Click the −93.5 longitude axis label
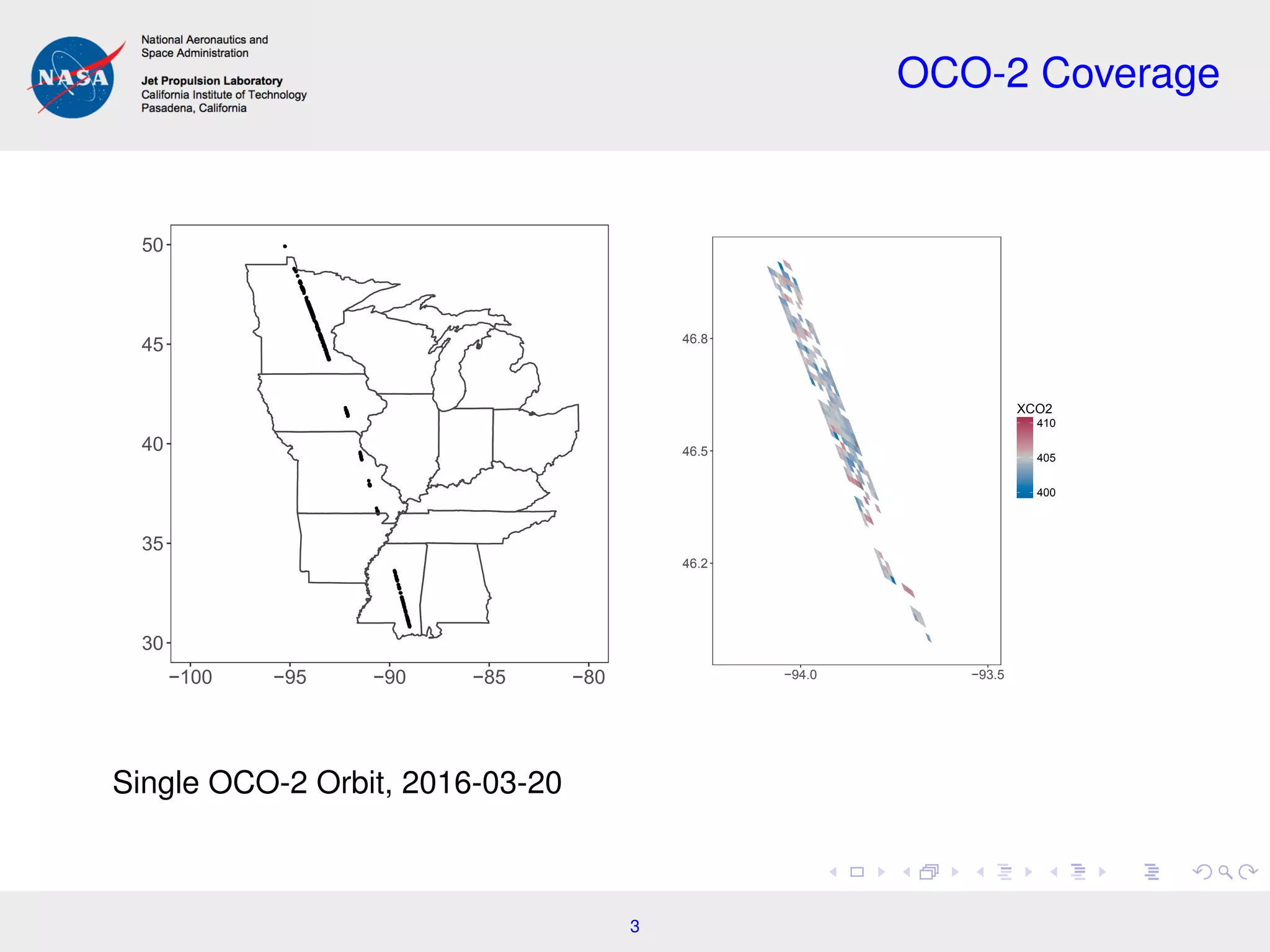Screen dimensions: 1270x952 pyautogui.click(x=988, y=675)
